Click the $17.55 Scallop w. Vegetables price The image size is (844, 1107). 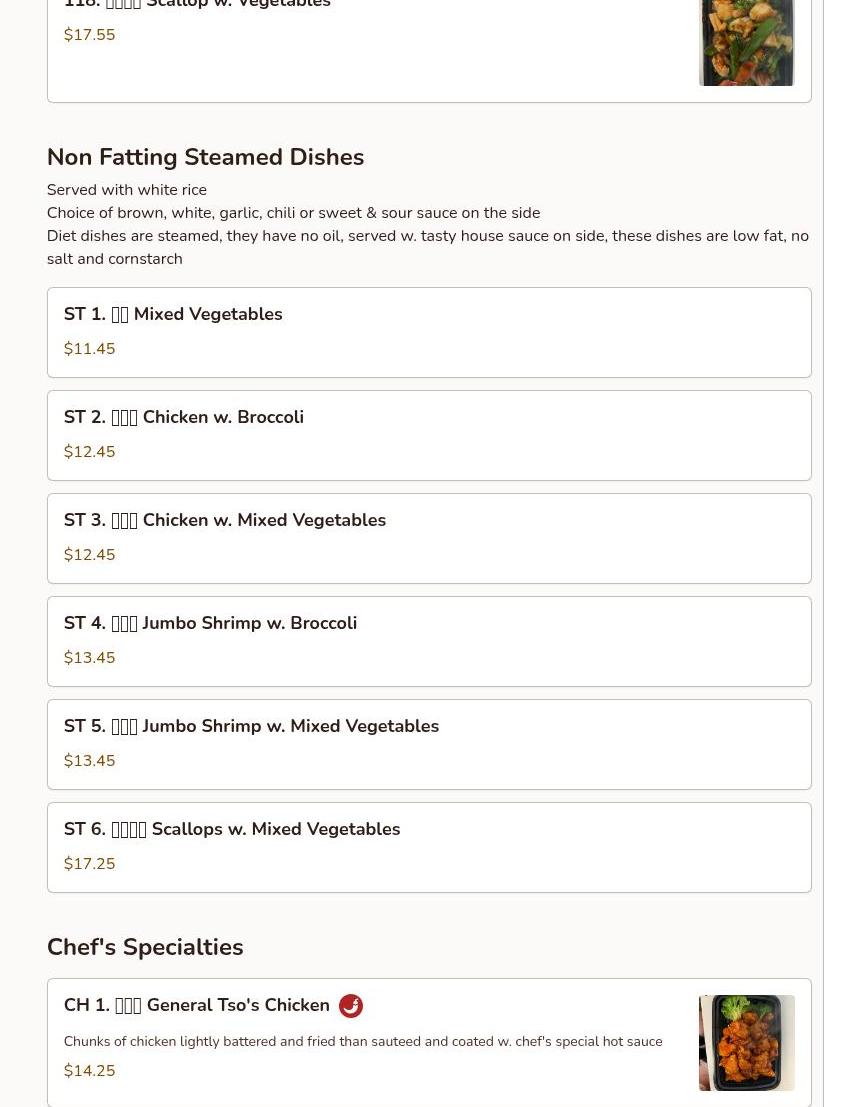tap(89, 35)
